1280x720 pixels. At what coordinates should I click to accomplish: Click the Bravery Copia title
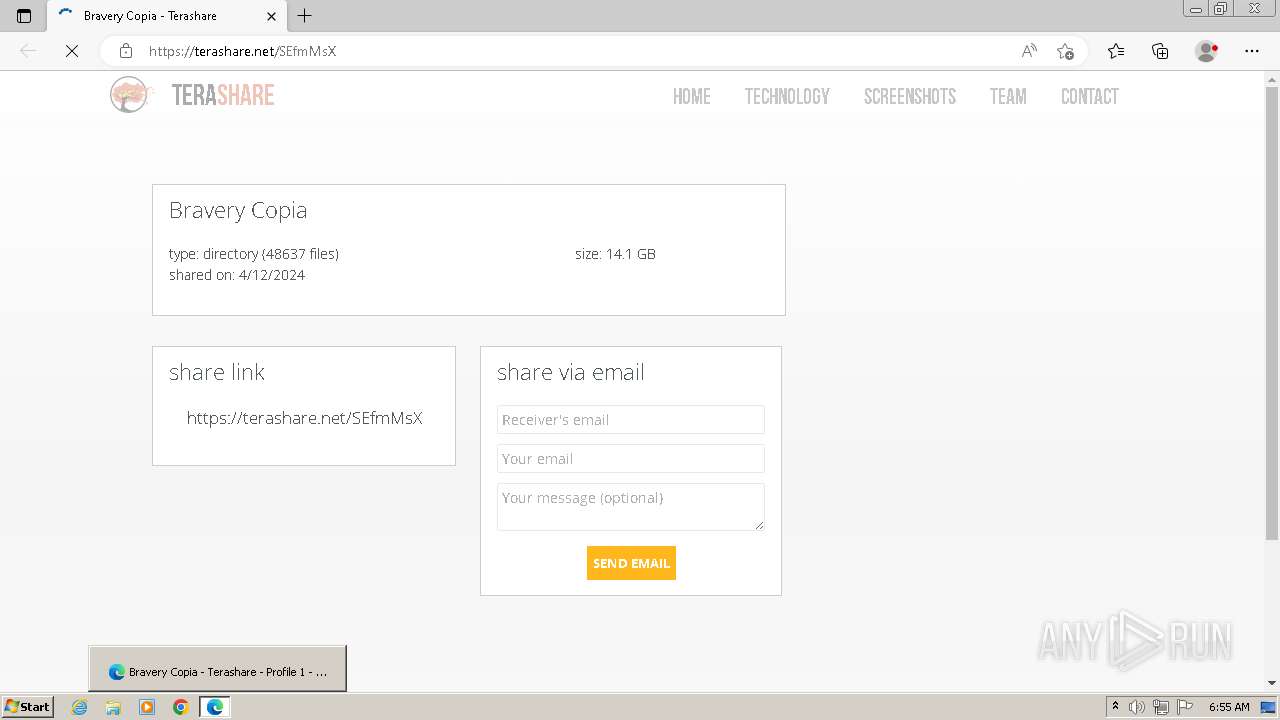point(238,210)
